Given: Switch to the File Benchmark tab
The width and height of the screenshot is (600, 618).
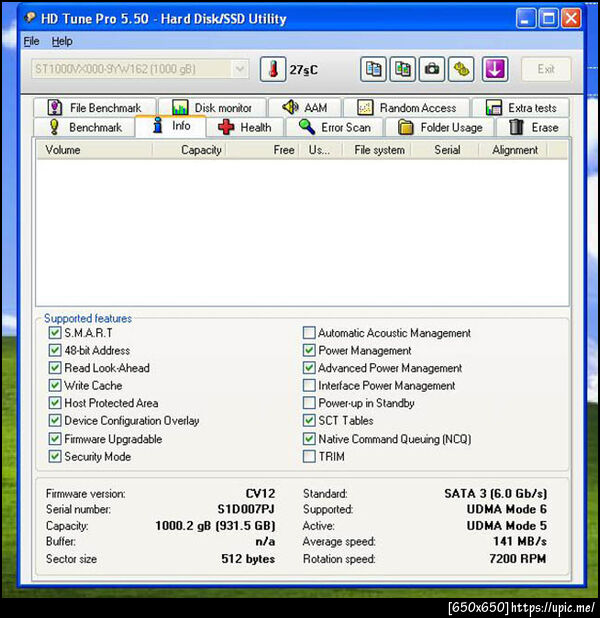Looking at the screenshot, I should [x=95, y=107].
